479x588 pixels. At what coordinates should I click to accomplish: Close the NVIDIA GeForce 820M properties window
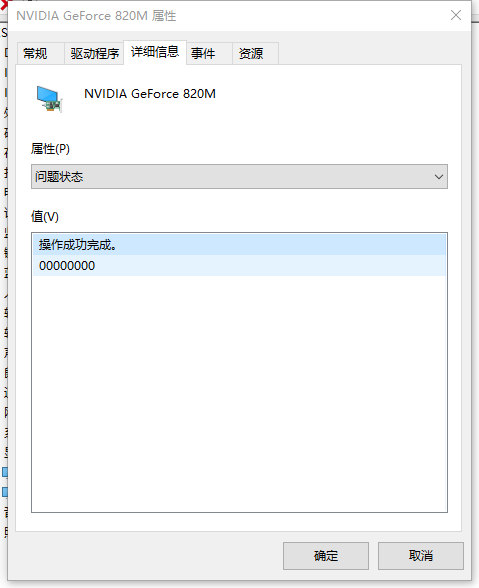pyautogui.click(x=456, y=15)
